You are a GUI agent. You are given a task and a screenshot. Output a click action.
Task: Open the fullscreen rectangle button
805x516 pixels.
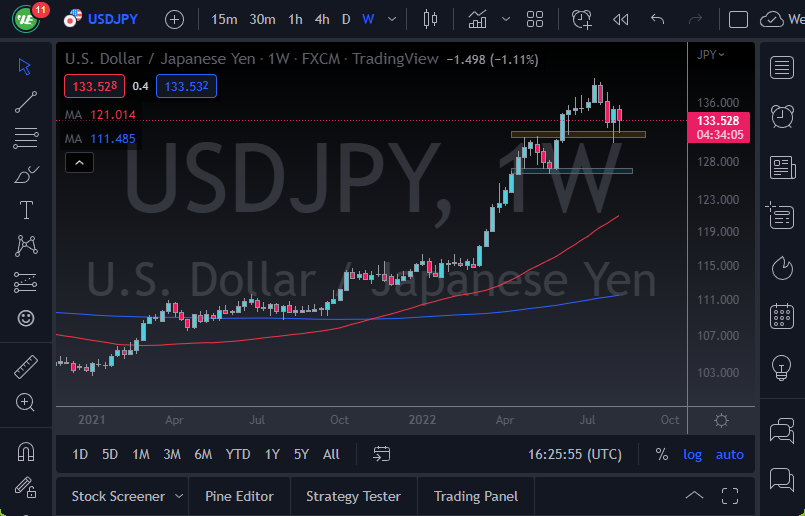pos(738,20)
